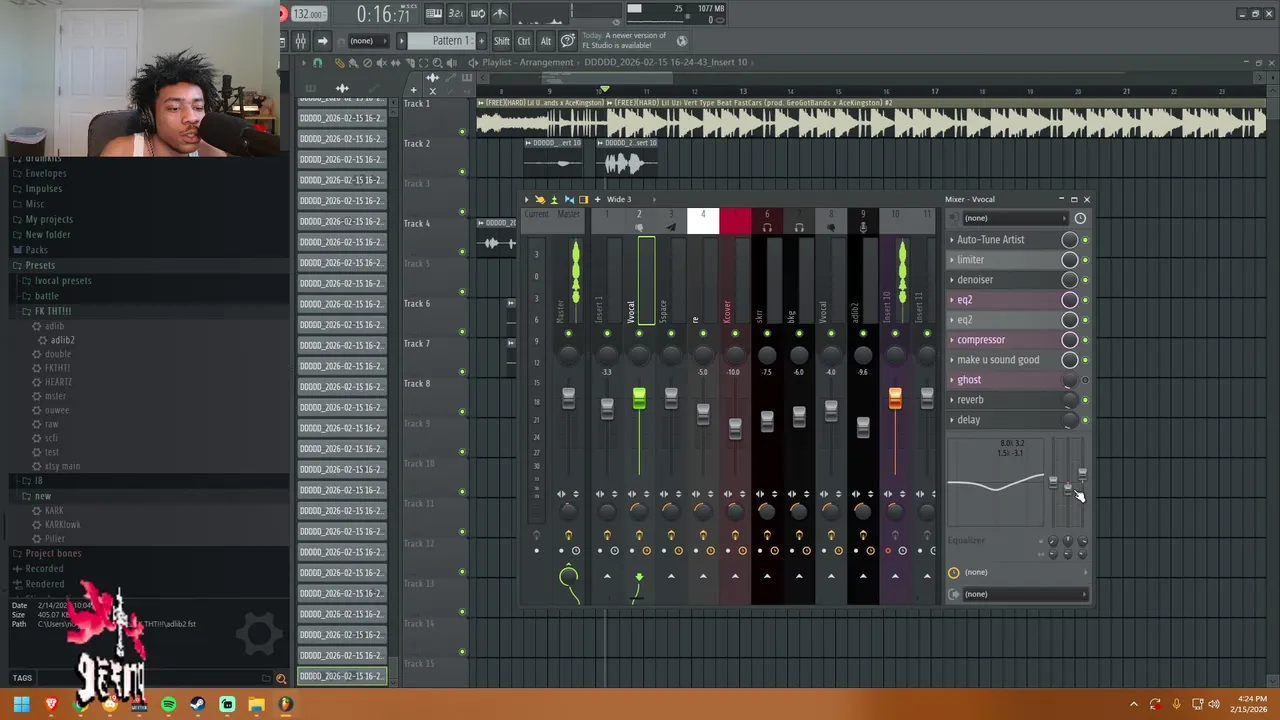The width and height of the screenshot is (1280, 720).
Task: Select the zoom tool in playlist toolbar
Action: [x=437, y=62]
